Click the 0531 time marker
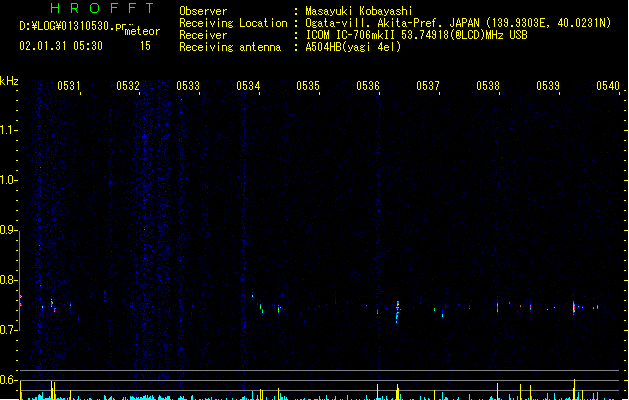Screen dimensions: 629x400 69,85
